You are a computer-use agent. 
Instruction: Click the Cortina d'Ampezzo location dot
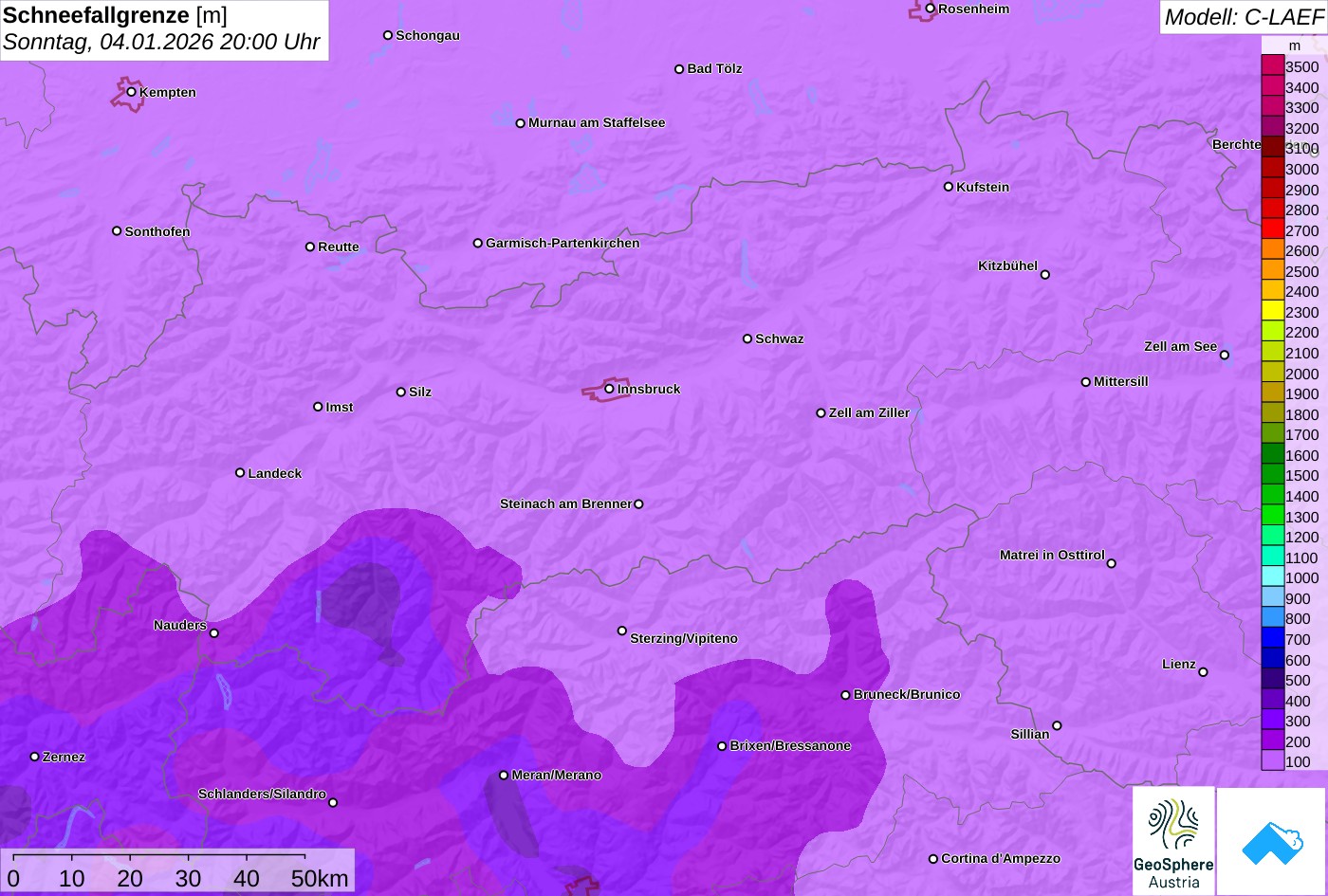pos(932,859)
